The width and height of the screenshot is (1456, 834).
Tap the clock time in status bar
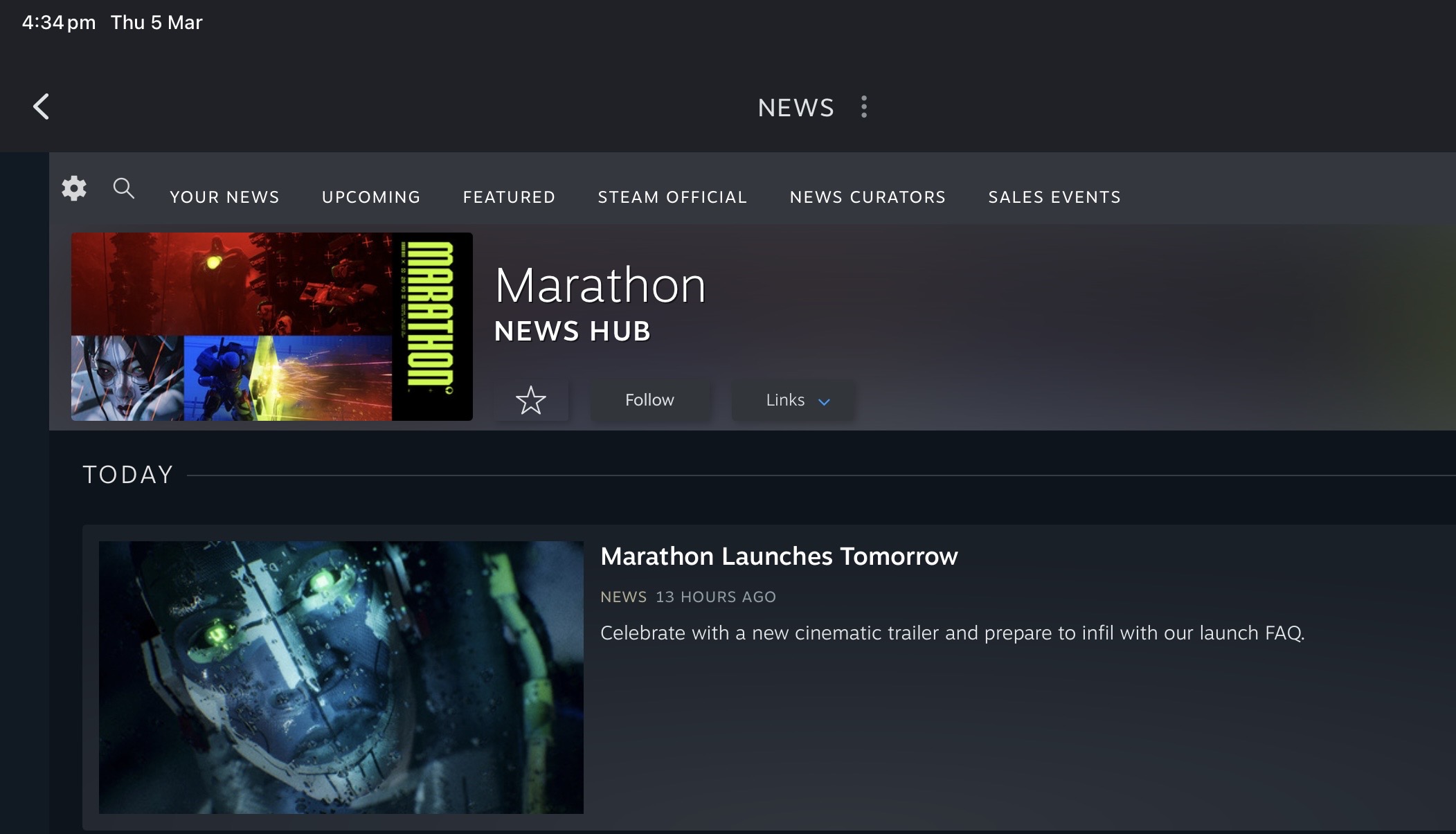[x=59, y=22]
